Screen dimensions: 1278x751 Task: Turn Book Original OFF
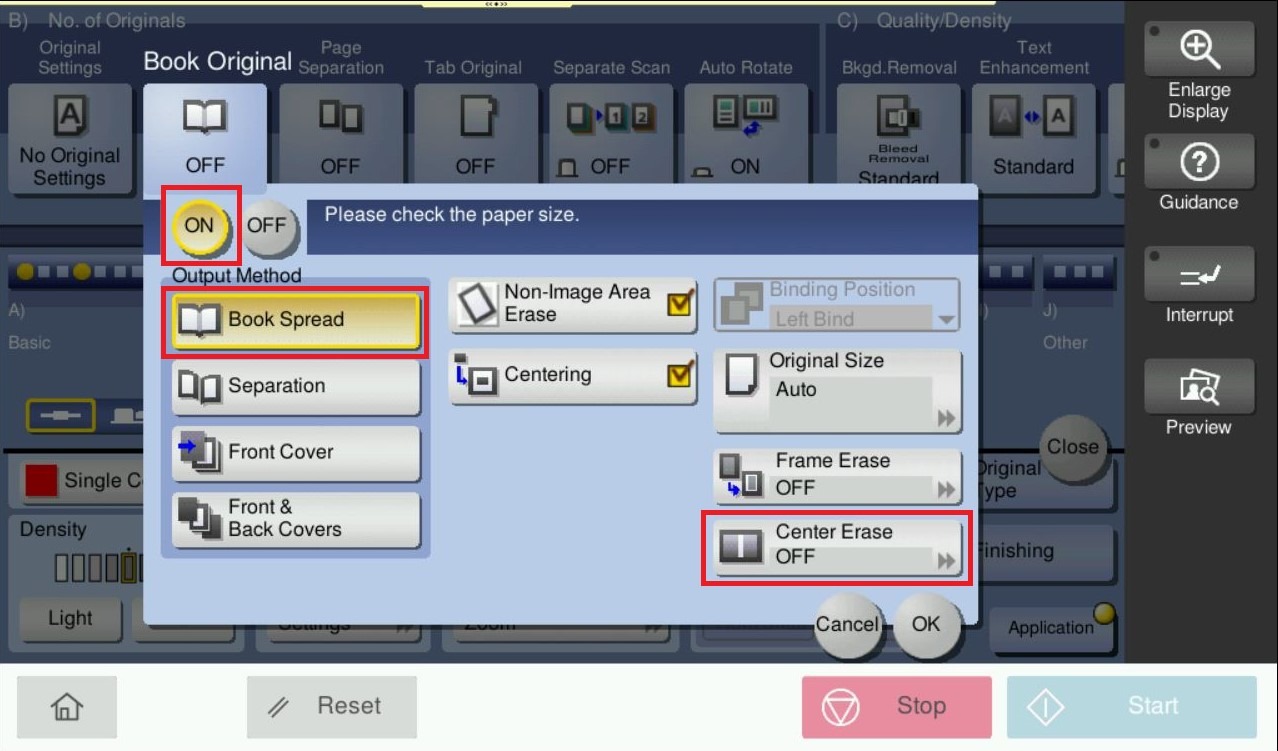[265, 225]
